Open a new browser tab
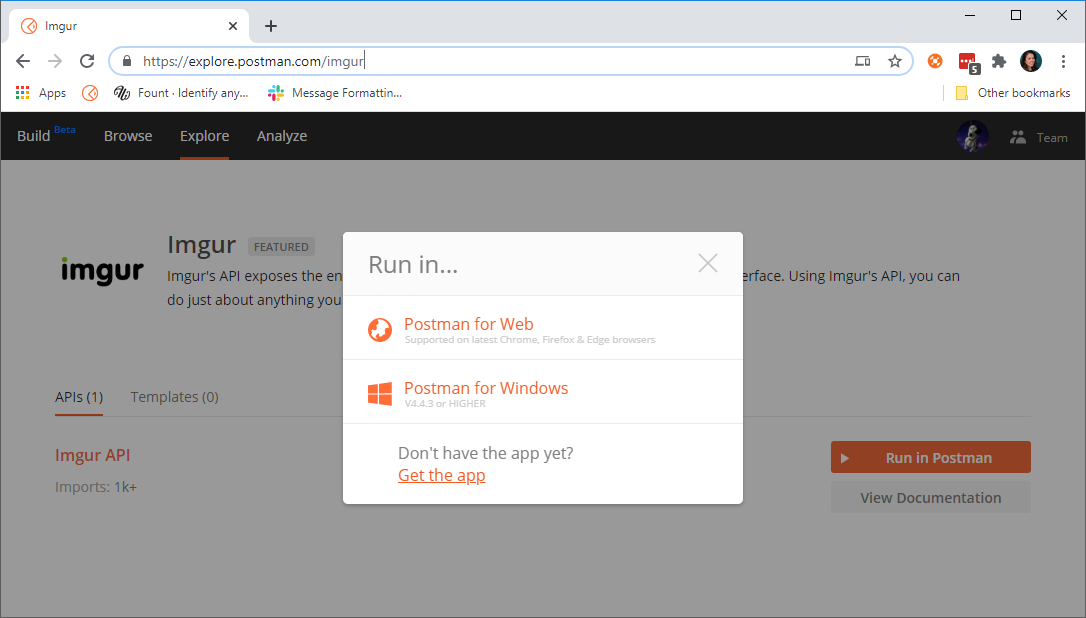This screenshot has width=1086, height=618. 271,26
